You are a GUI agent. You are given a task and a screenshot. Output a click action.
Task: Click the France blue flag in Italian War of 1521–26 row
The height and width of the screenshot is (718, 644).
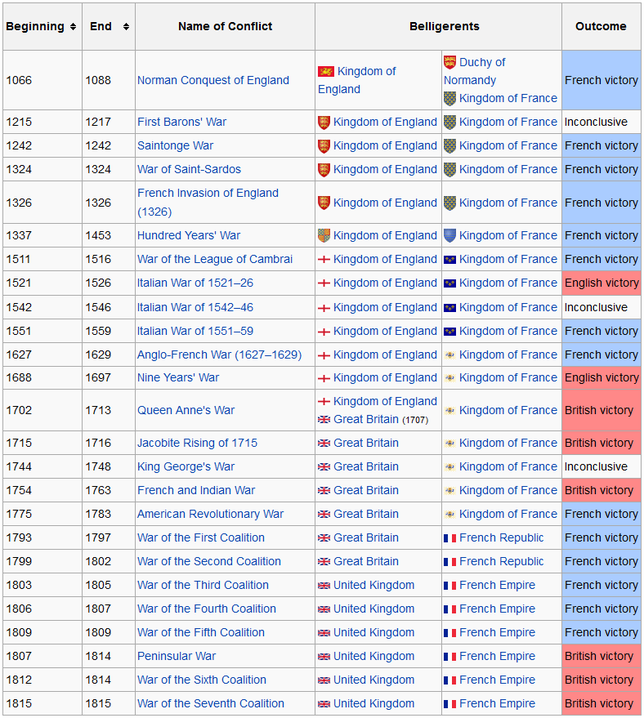coord(450,283)
